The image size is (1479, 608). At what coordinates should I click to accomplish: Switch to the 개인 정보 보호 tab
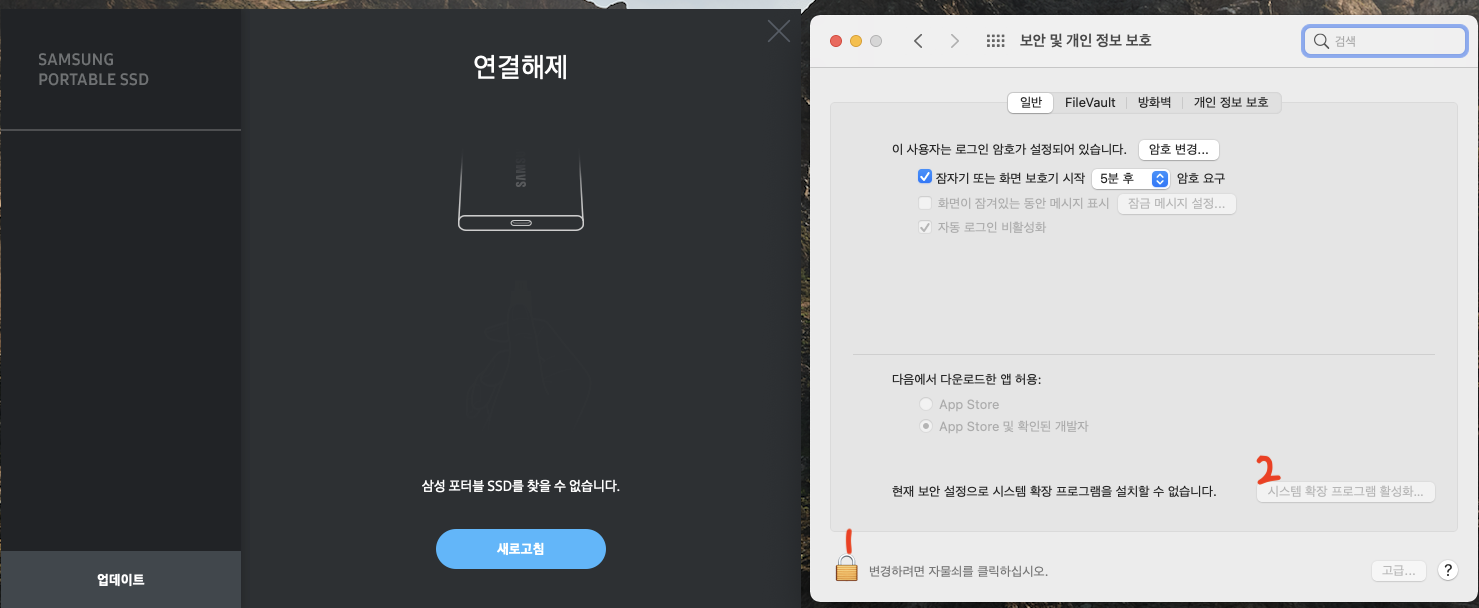pos(1231,102)
